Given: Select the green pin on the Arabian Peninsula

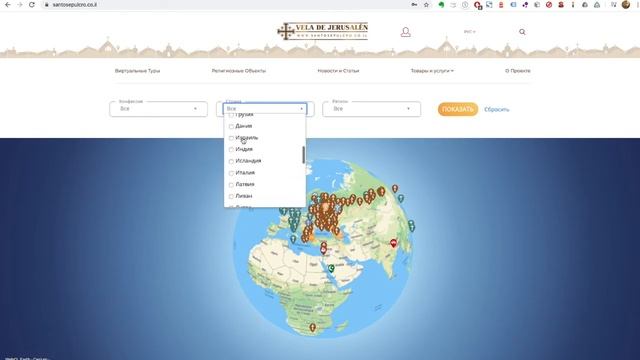Looking at the screenshot, I should click(331, 268).
